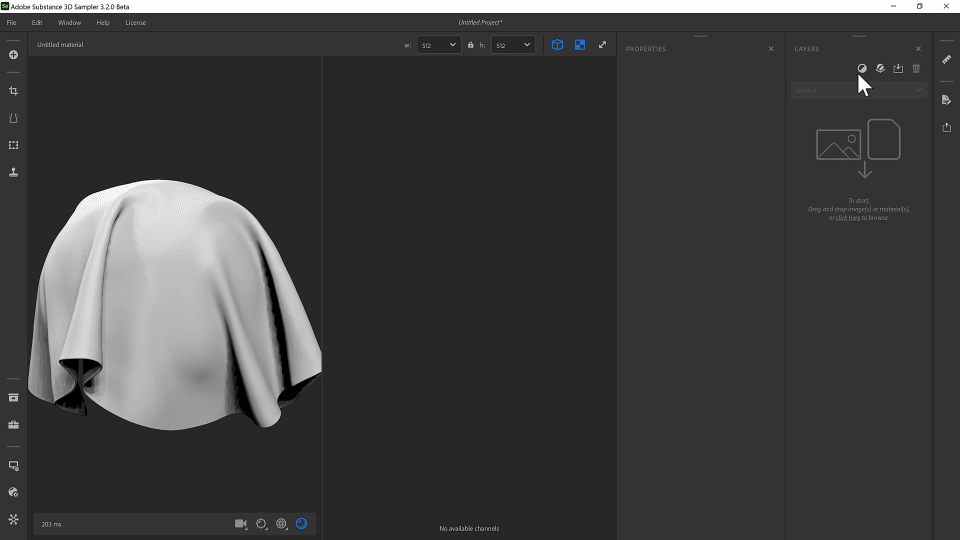Open height resolution dropdown showing 512
The image size is (960, 540).
pos(513,45)
